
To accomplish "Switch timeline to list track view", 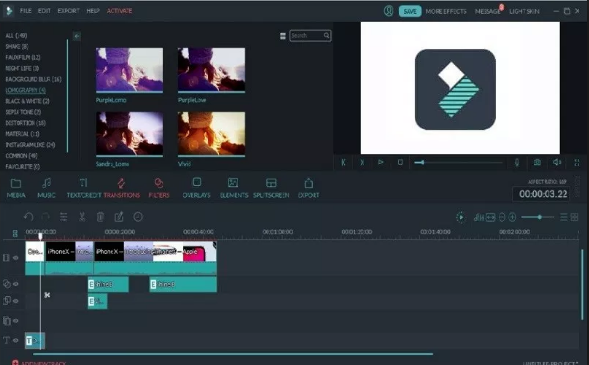I will (563, 217).
